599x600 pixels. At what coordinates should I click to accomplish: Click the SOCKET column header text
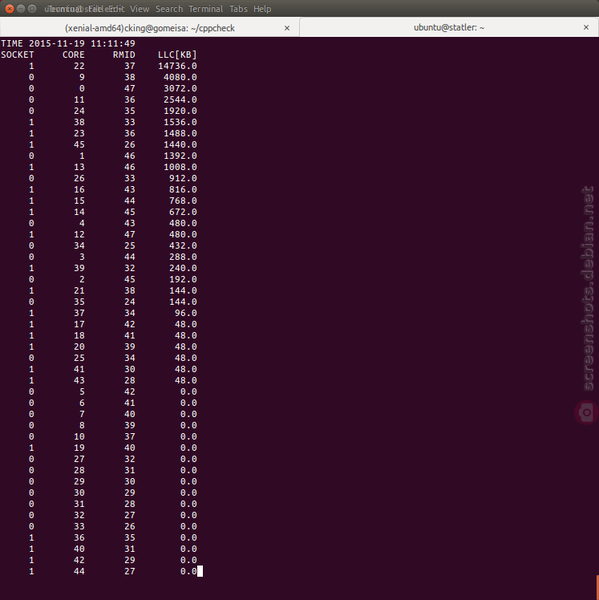click(17, 55)
